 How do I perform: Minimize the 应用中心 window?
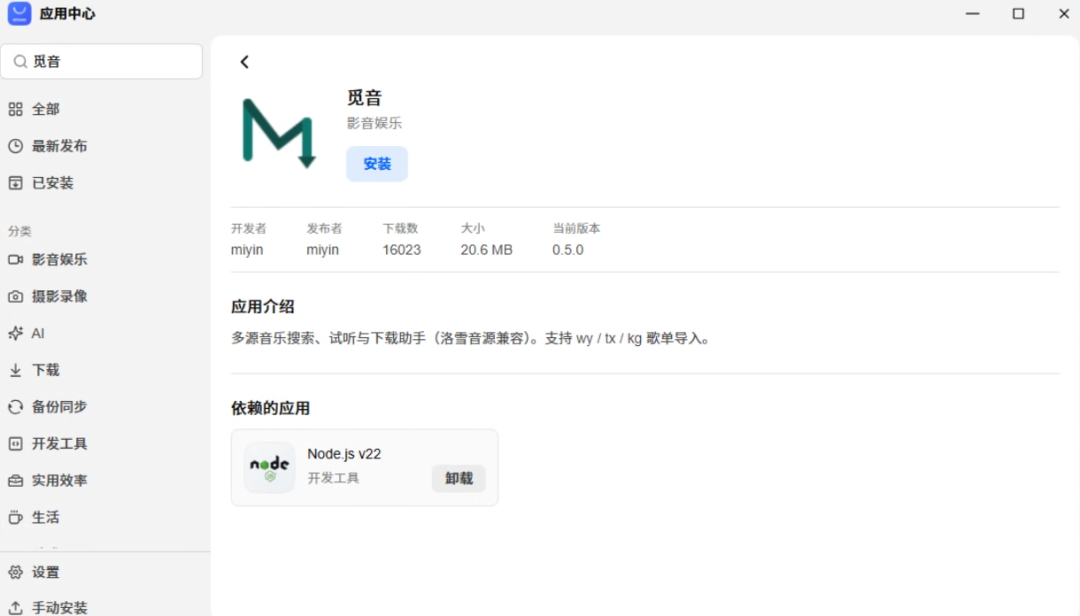click(x=973, y=13)
